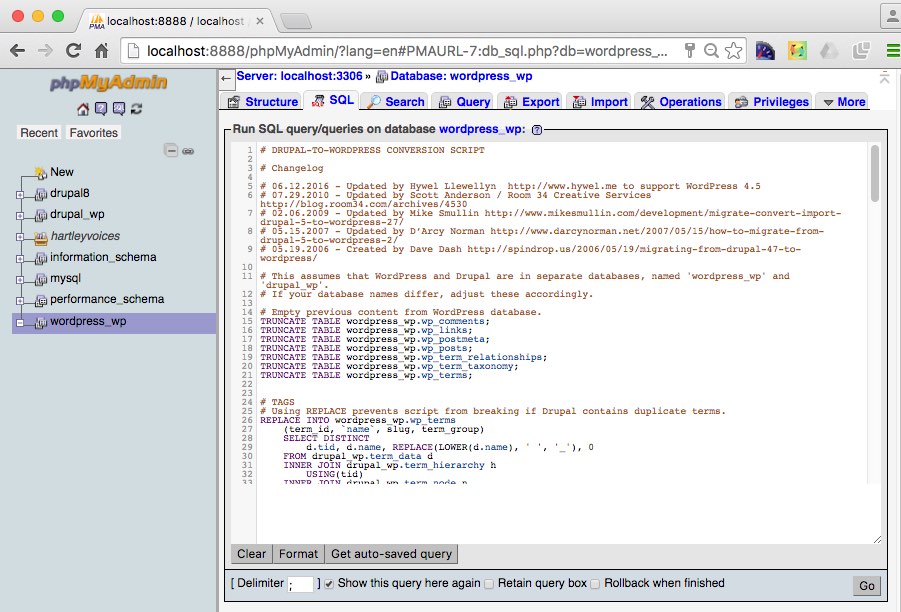
Task: Click the Clear button
Action: coord(251,554)
